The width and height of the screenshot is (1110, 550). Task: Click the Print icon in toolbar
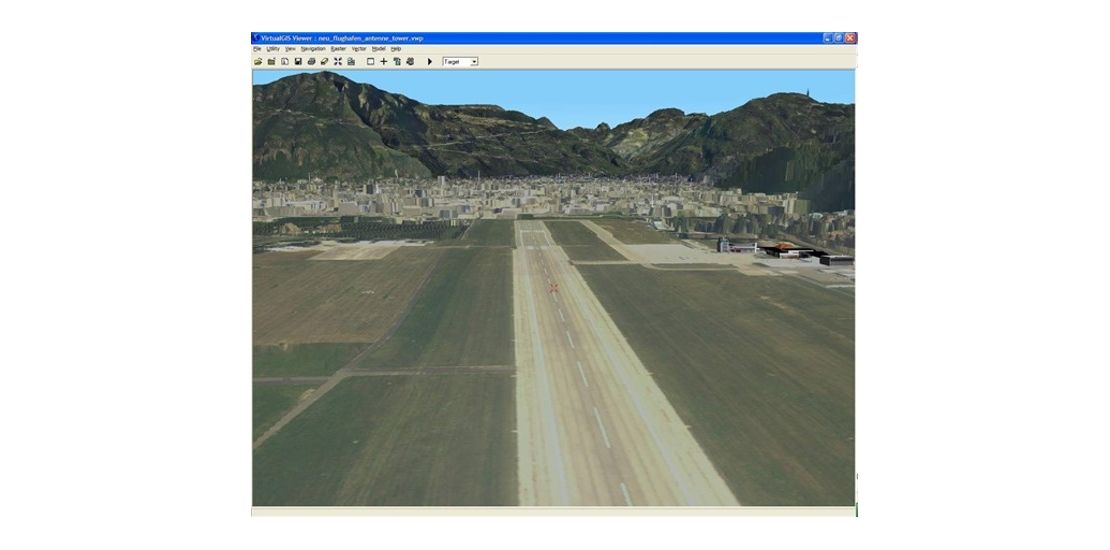click(311, 62)
